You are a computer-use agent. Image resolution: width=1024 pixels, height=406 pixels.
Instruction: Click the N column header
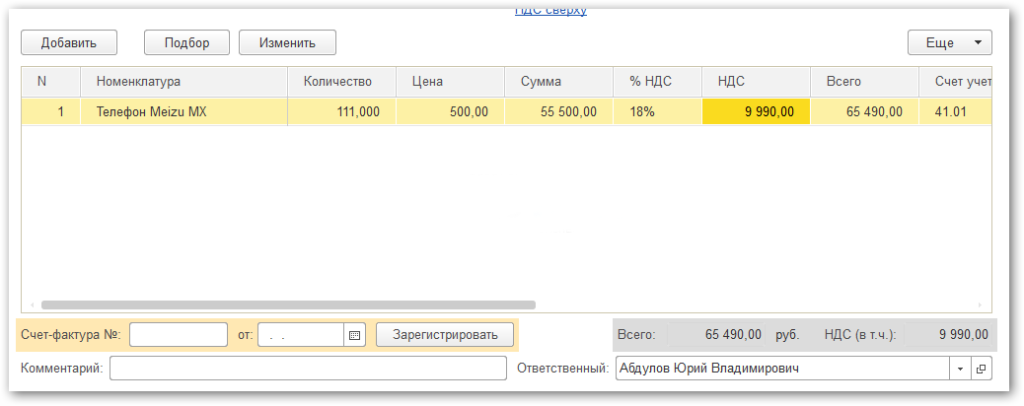(x=51, y=82)
